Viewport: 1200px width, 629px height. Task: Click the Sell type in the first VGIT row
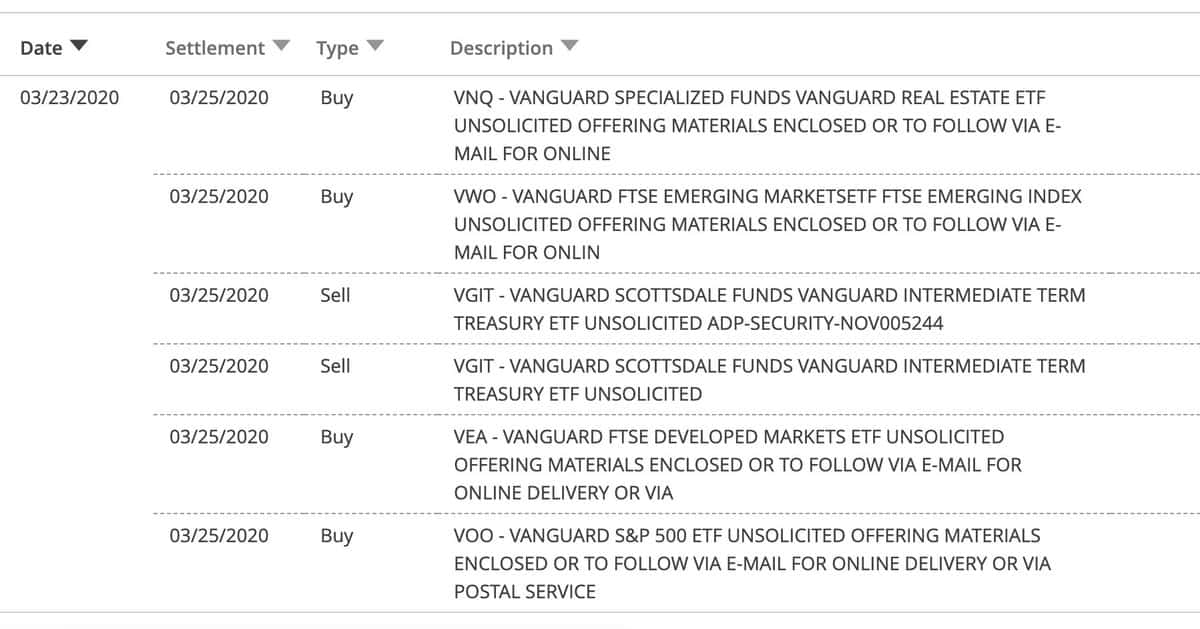click(x=335, y=296)
